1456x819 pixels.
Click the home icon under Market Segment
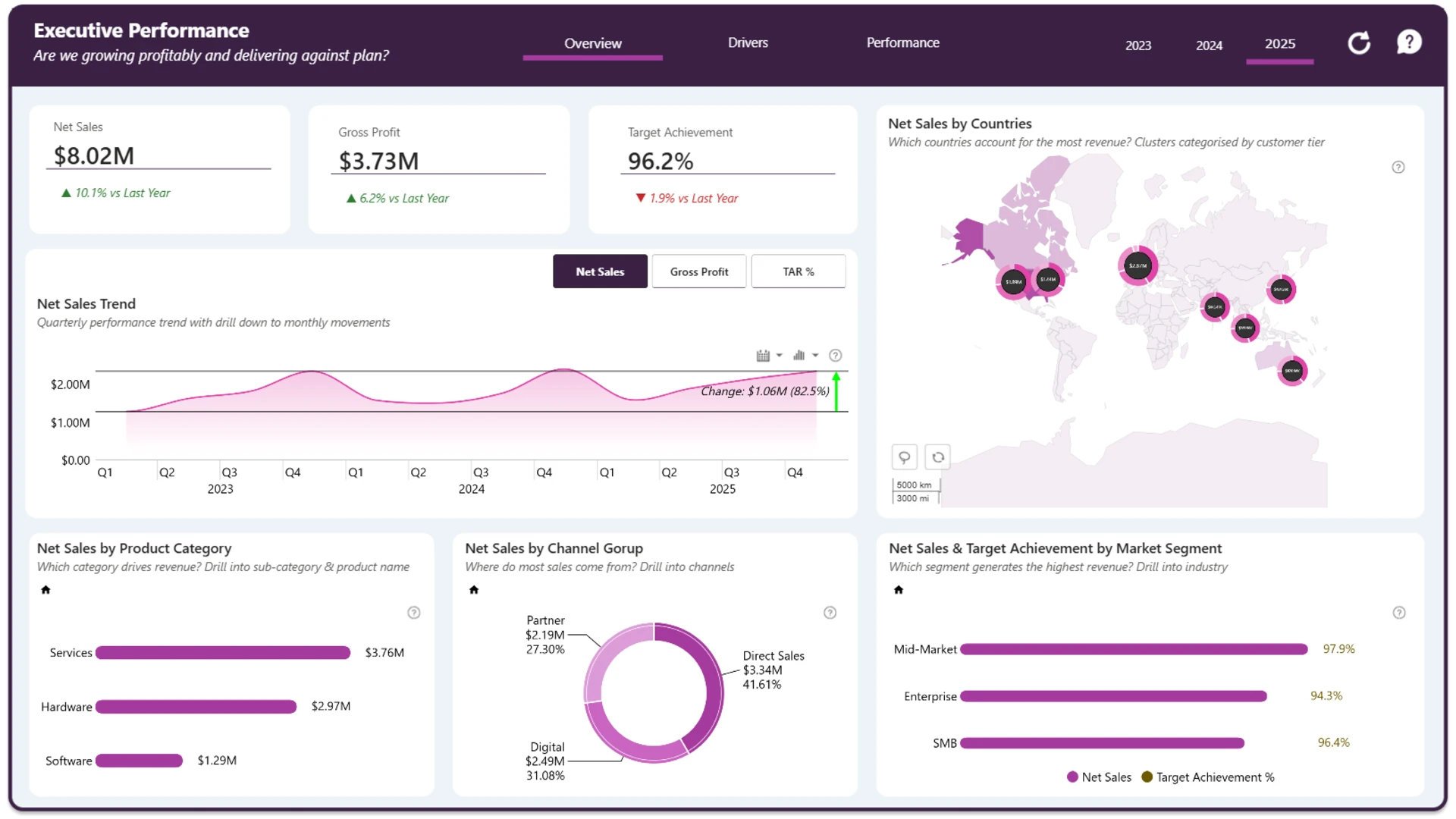click(899, 590)
